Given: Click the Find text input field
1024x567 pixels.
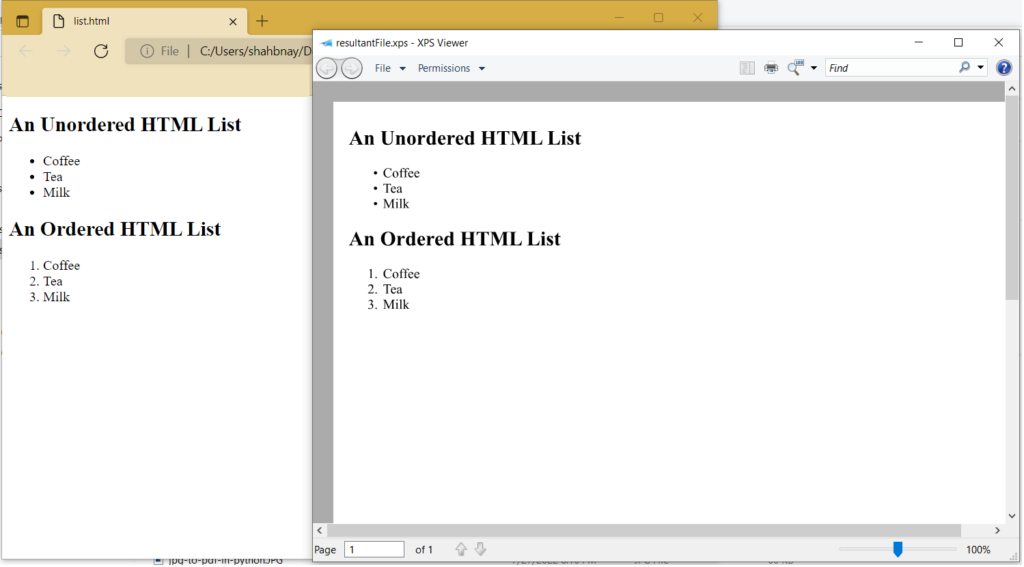Looking at the screenshot, I should [x=890, y=68].
